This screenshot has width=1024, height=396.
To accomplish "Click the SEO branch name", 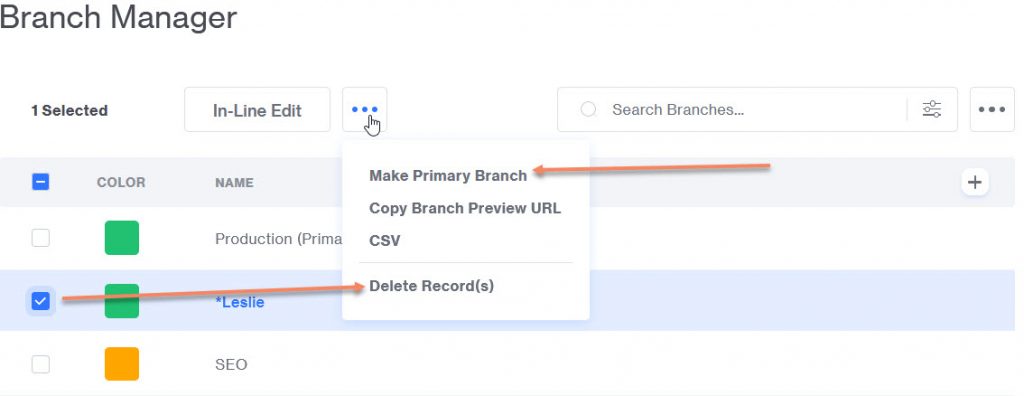I will point(231,365).
